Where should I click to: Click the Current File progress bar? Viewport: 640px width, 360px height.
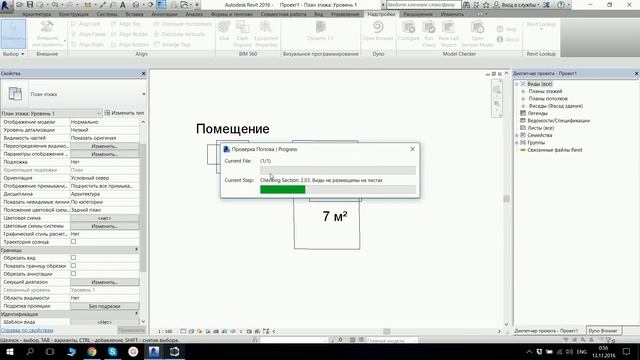click(338, 170)
